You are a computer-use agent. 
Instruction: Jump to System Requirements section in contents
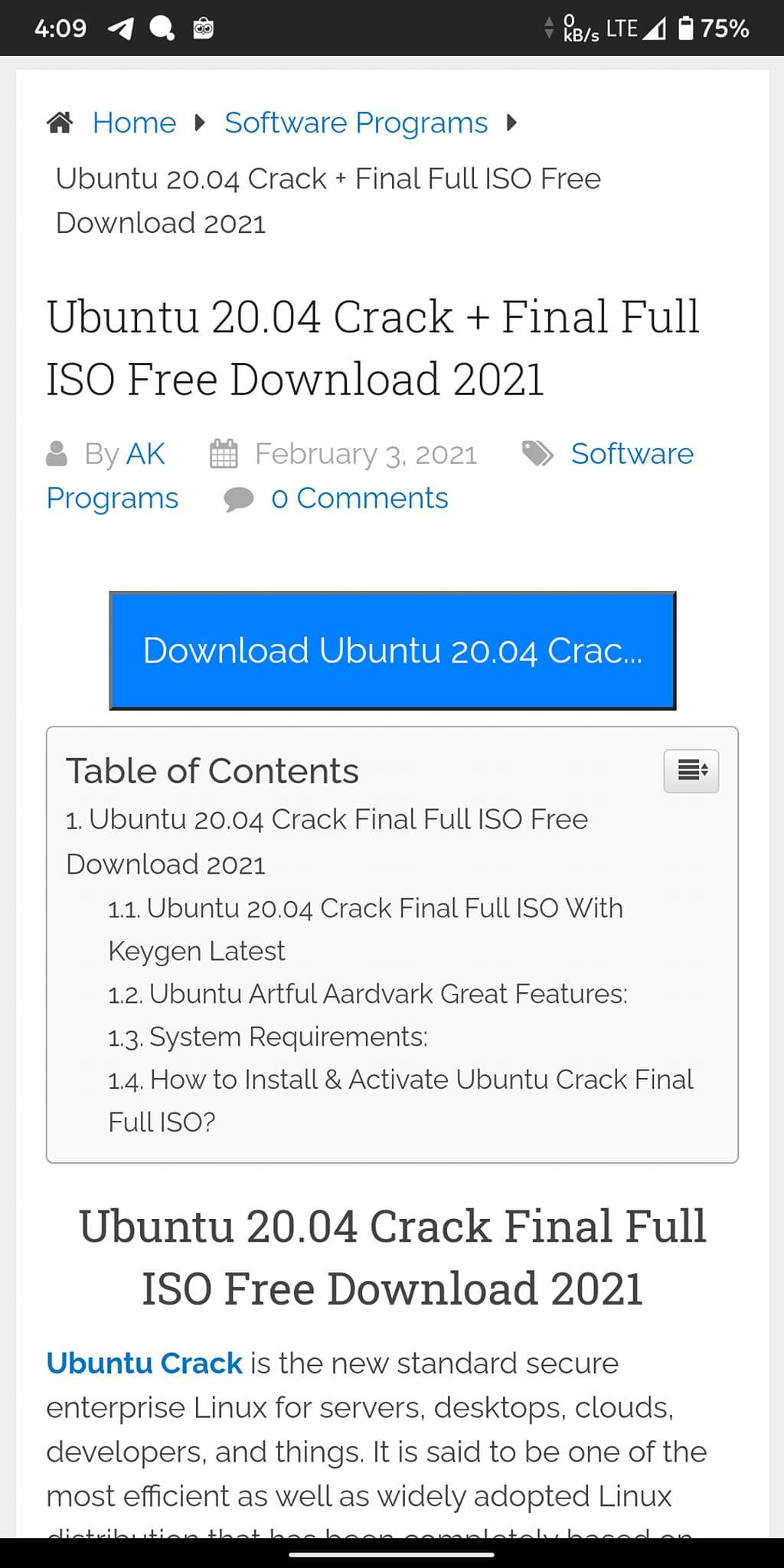[268, 1037]
